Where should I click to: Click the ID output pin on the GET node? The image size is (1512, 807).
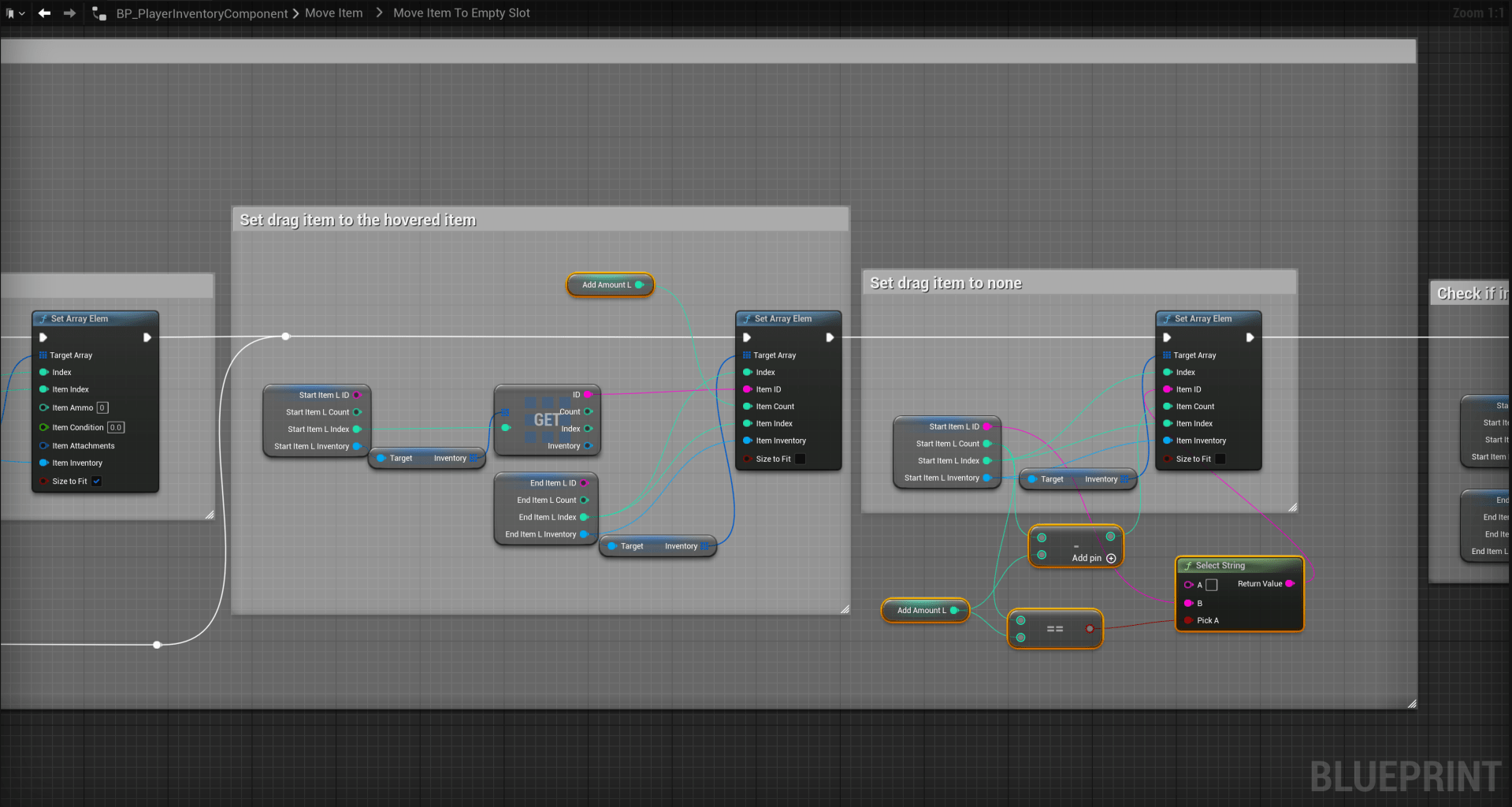coord(588,395)
